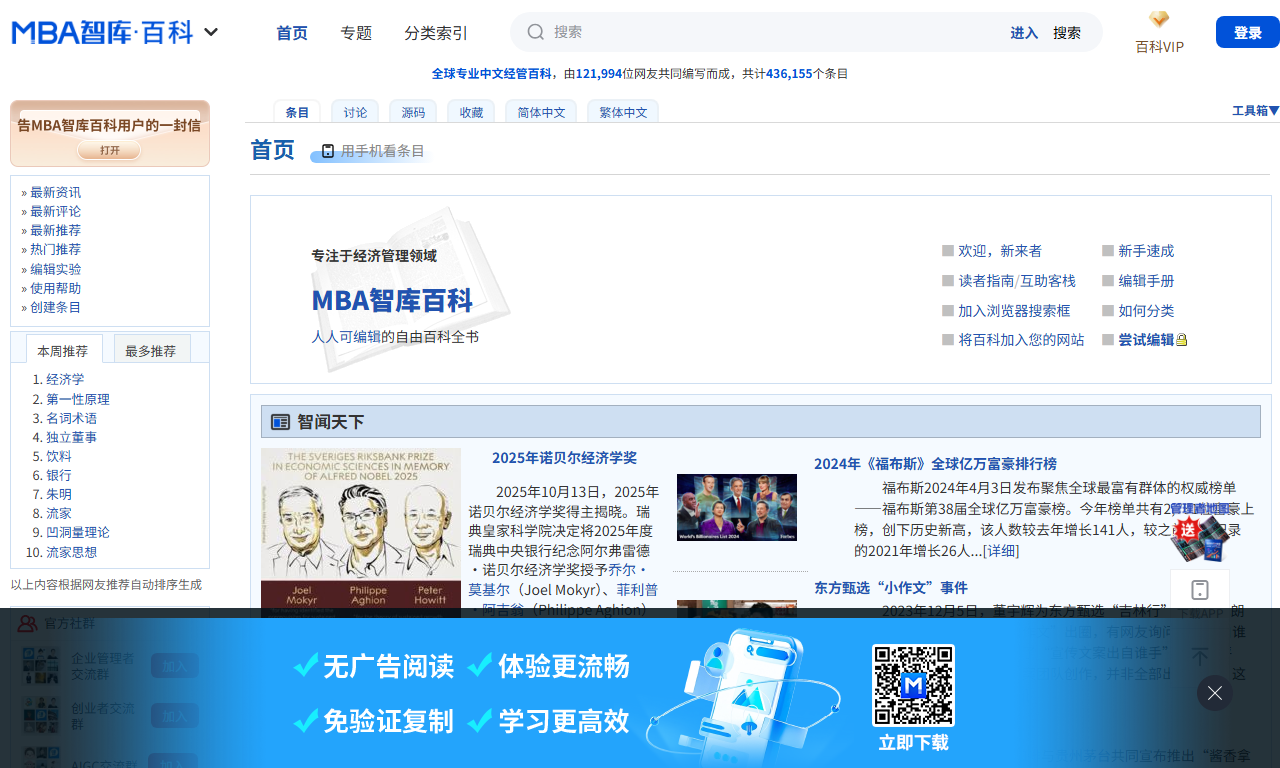Open 经济学 recommended entry
The width and height of the screenshot is (1280, 768).
[x=65, y=379]
